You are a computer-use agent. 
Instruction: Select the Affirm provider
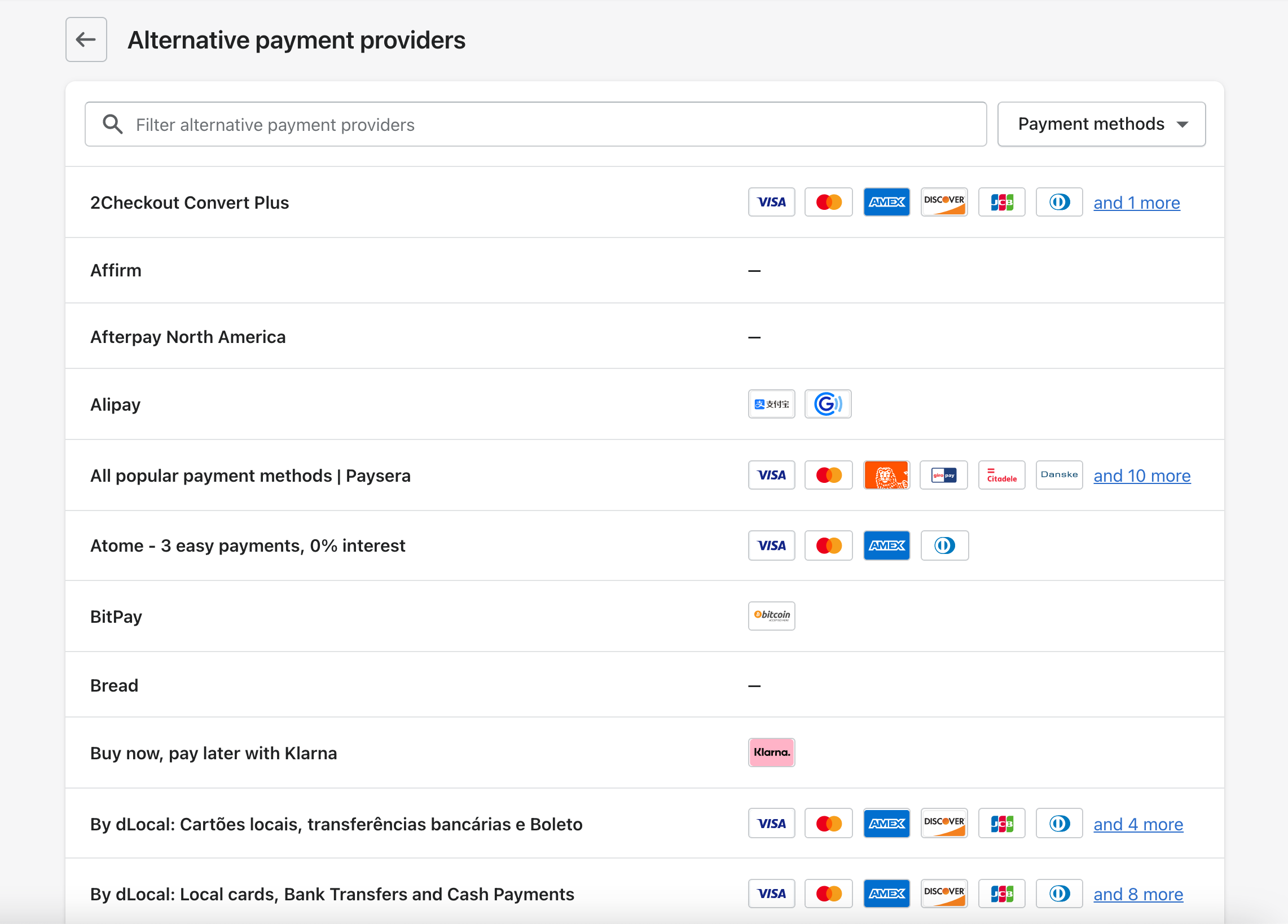click(116, 270)
